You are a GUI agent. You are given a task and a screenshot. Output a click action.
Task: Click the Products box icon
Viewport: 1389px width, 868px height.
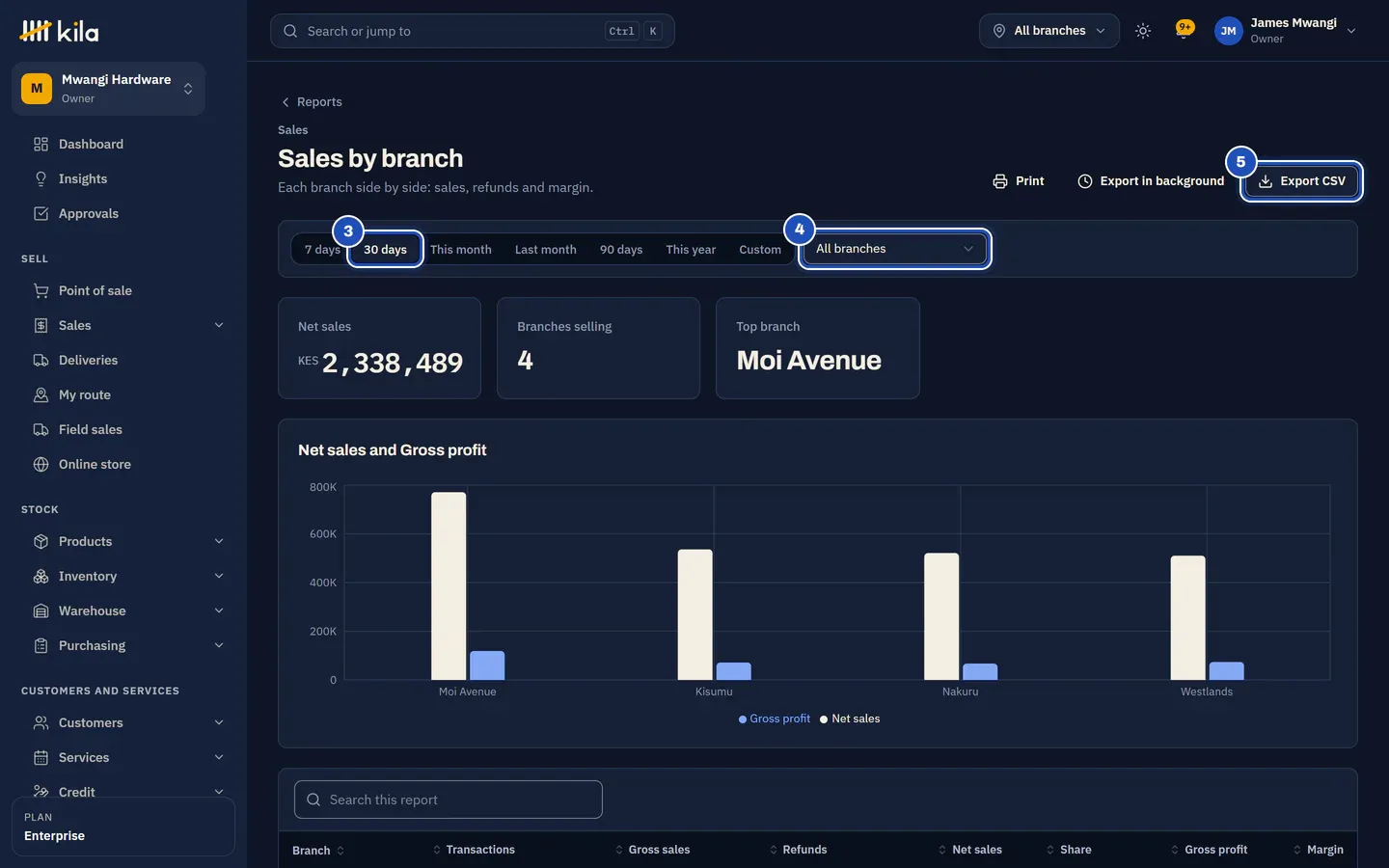(41, 541)
